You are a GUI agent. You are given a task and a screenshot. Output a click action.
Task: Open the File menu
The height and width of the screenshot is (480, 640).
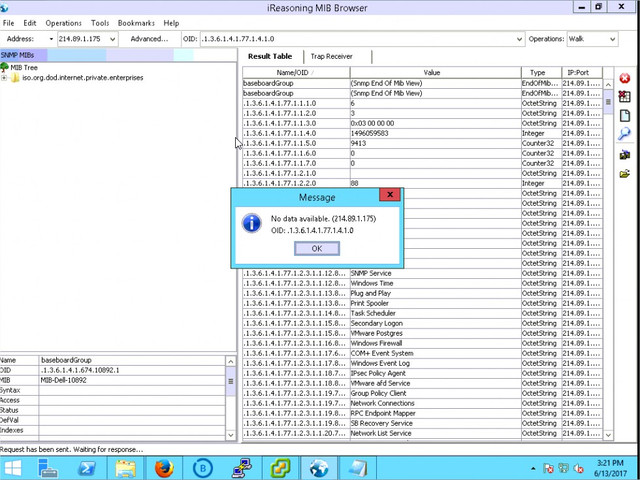click(8, 23)
